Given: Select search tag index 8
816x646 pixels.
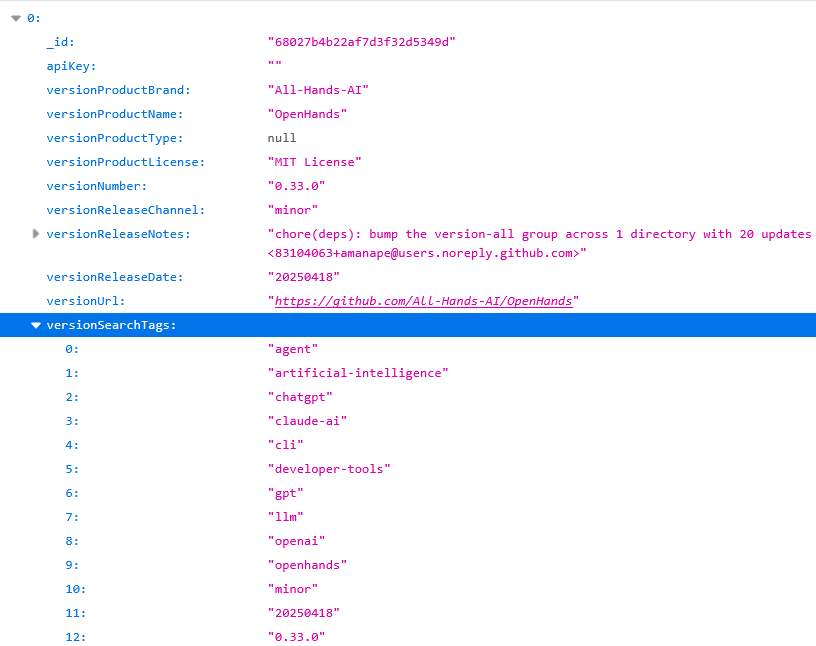Looking at the screenshot, I should click(72, 541).
